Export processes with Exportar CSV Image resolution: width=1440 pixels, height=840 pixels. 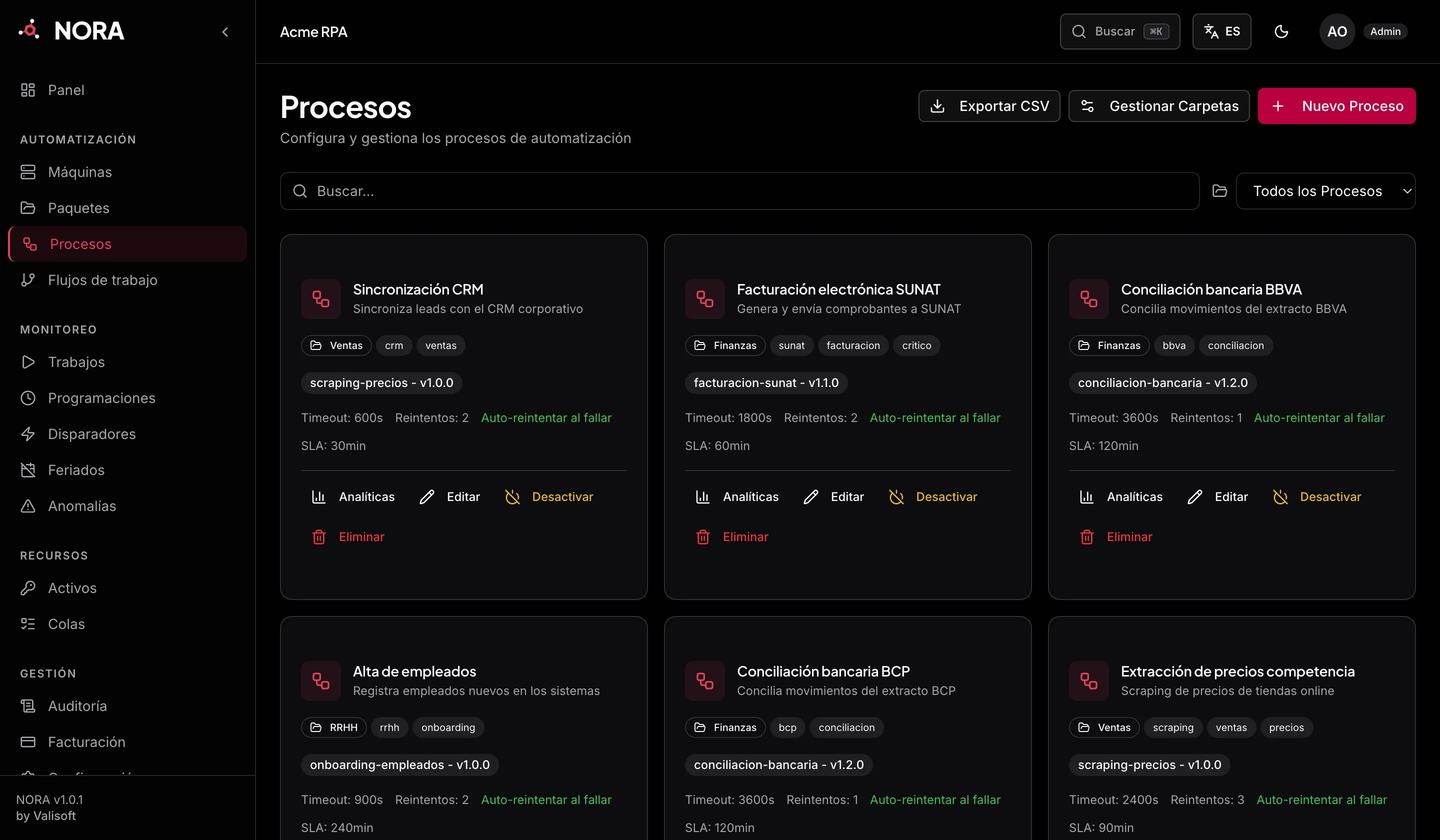point(988,105)
